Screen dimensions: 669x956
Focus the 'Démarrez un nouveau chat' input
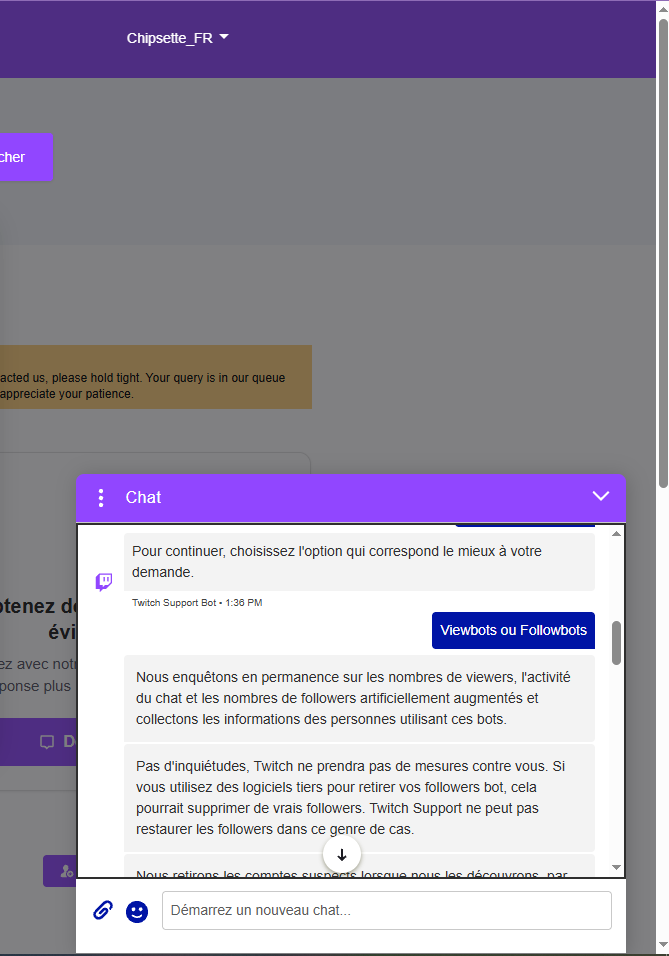coord(387,910)
